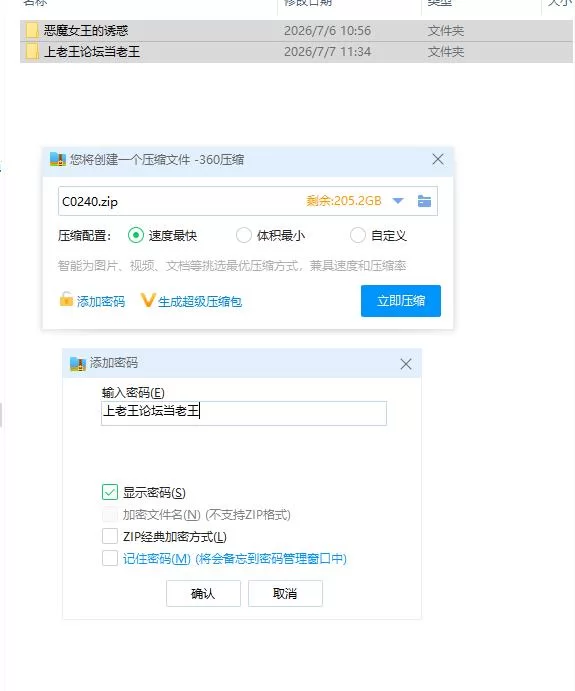Click 取消 in the password dialog

click(285, 593)
